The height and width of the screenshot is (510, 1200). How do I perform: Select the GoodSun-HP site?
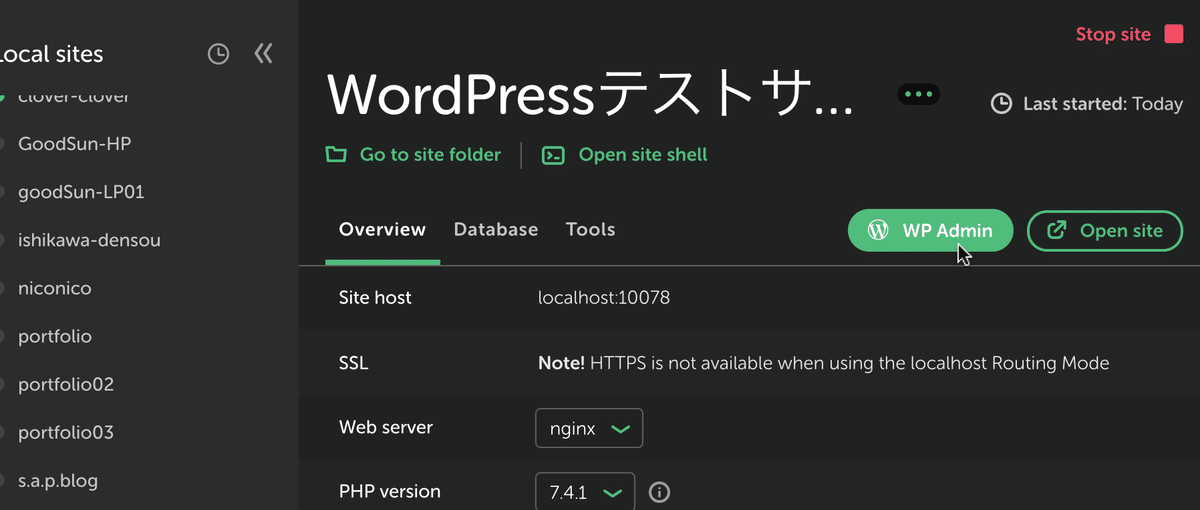pyautogui.click(x=75, y=143)
